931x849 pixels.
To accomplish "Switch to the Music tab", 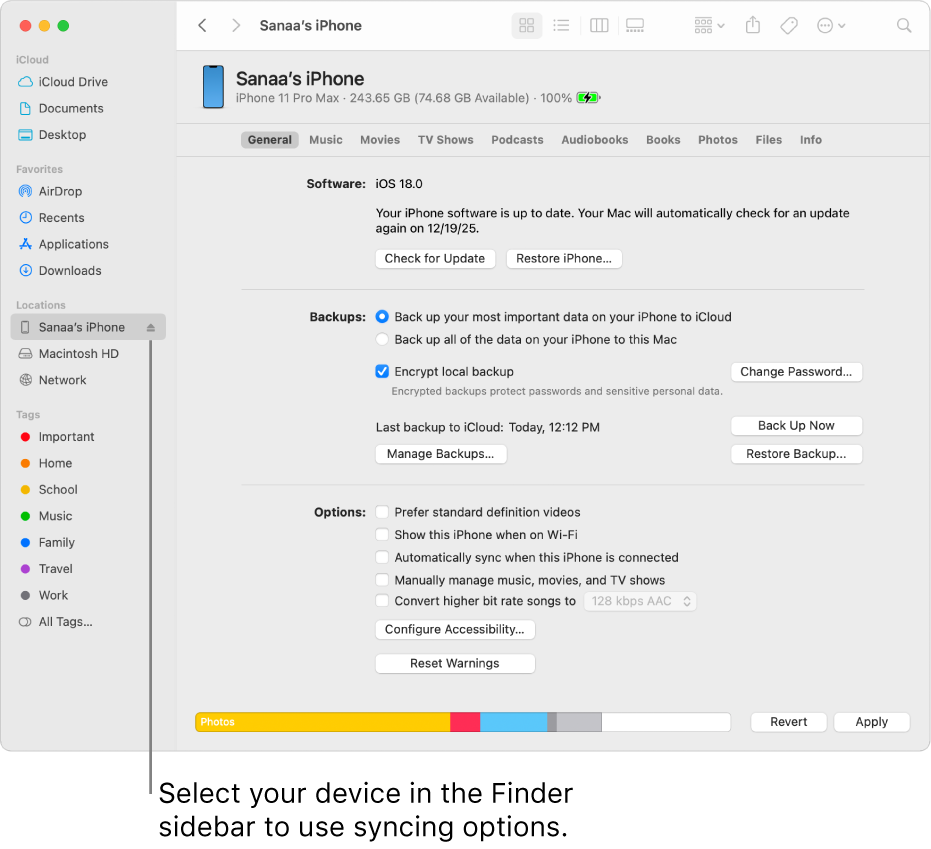I will coord(326,140).
